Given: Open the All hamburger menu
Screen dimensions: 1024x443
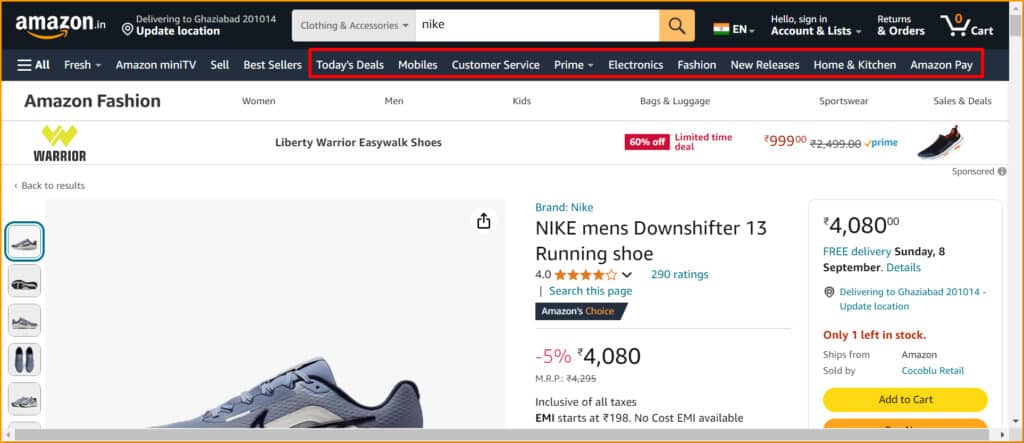Looking at the screenshot, I should [x=33, y=65].
